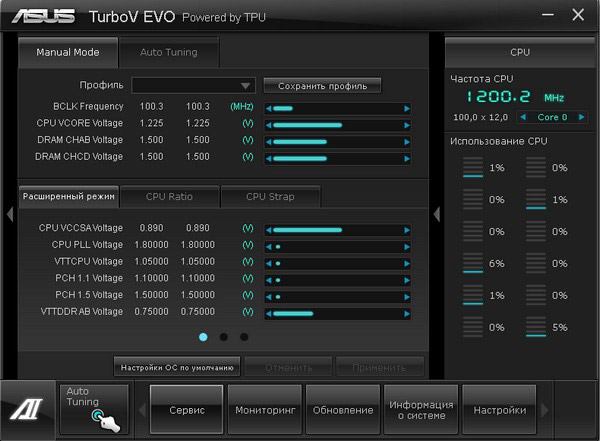The image size is (600, 441).
Task: Increase DRAM CHAB Voltage with right arrow
Action: pyautogui.click(x=407, y=142)
